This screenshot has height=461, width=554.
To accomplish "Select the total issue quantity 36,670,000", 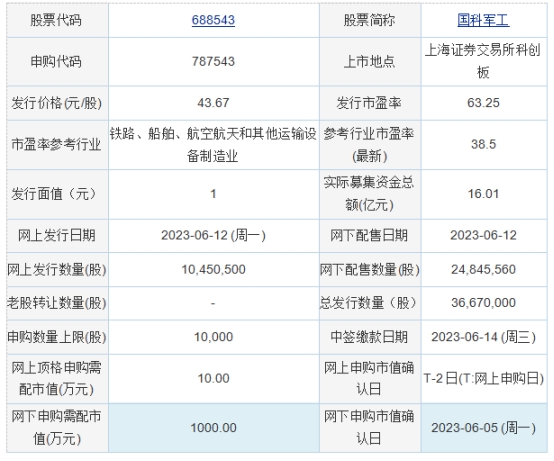I will pos(483,303).
